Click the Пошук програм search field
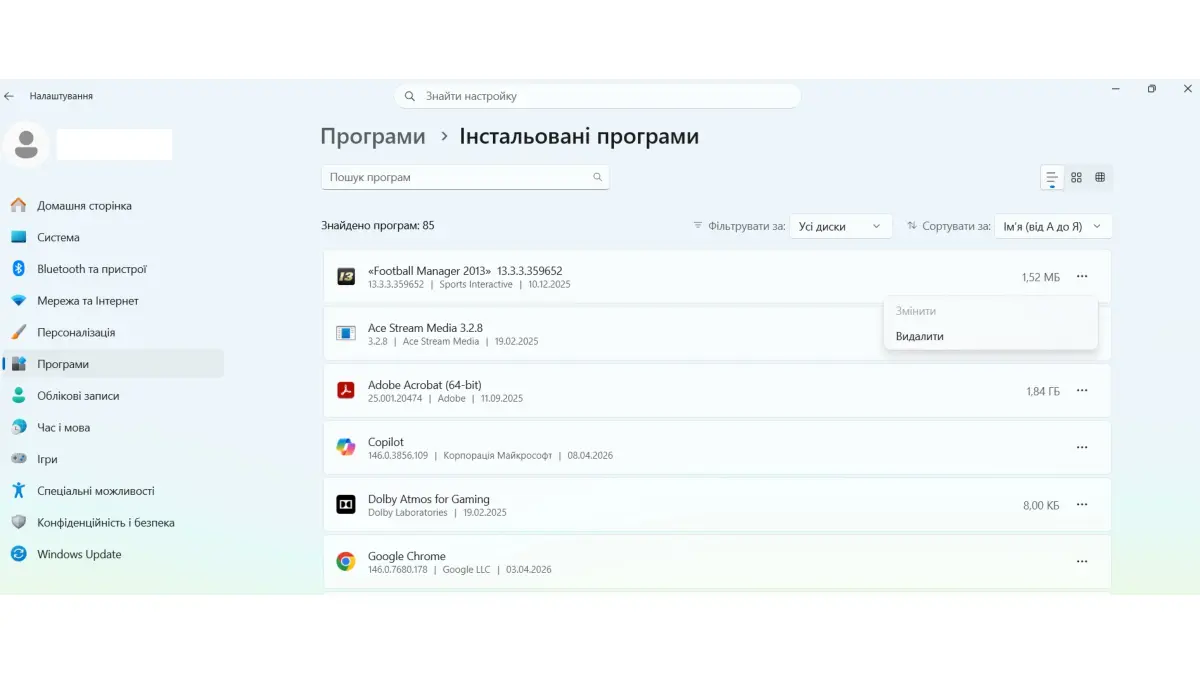 click(456, 177)
